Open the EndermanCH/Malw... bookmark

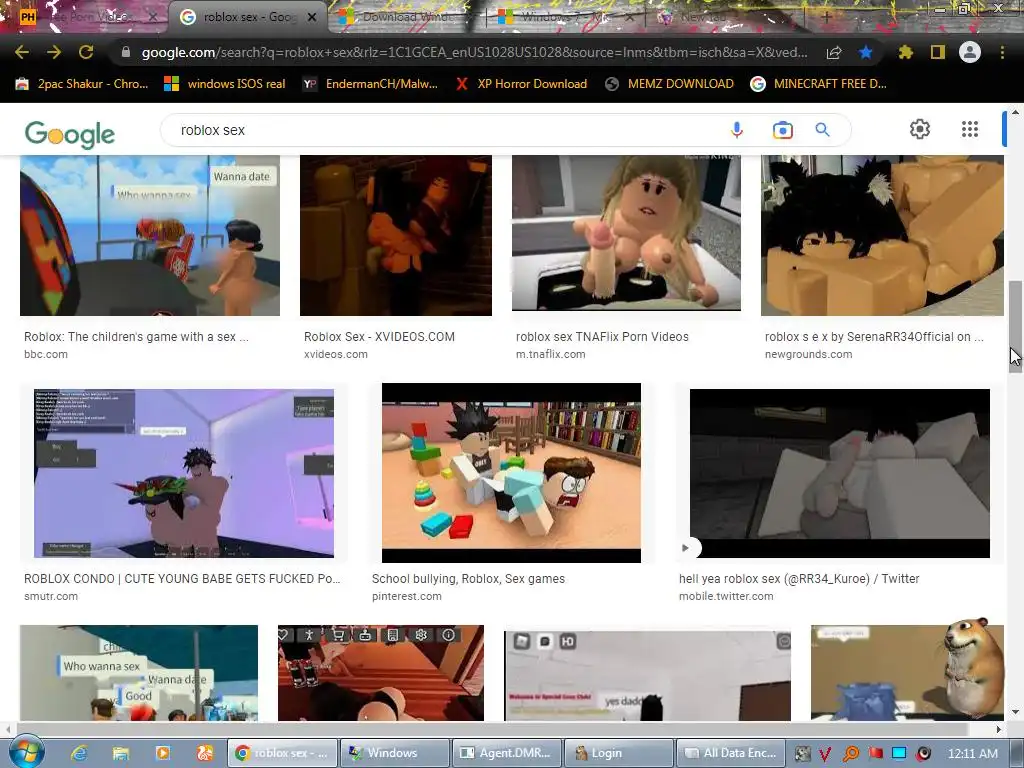[x=370, y=84]
